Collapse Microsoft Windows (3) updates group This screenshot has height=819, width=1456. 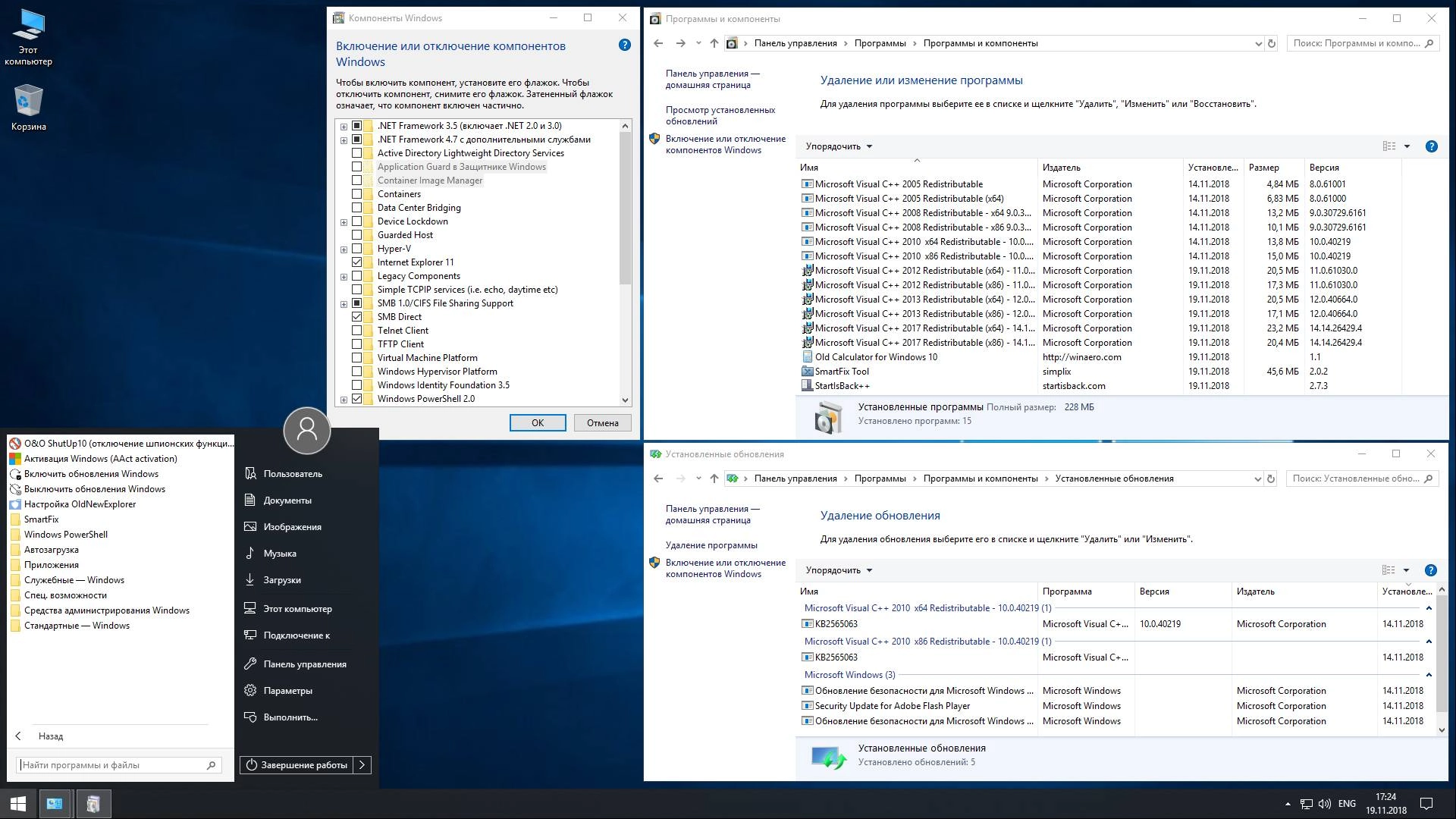coord(1429,675)
